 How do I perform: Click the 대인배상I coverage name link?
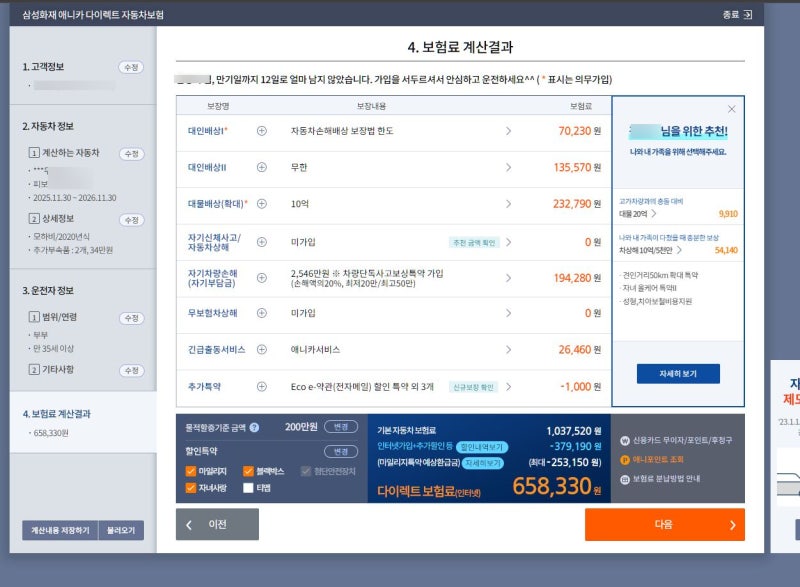[x=208, y=131]
